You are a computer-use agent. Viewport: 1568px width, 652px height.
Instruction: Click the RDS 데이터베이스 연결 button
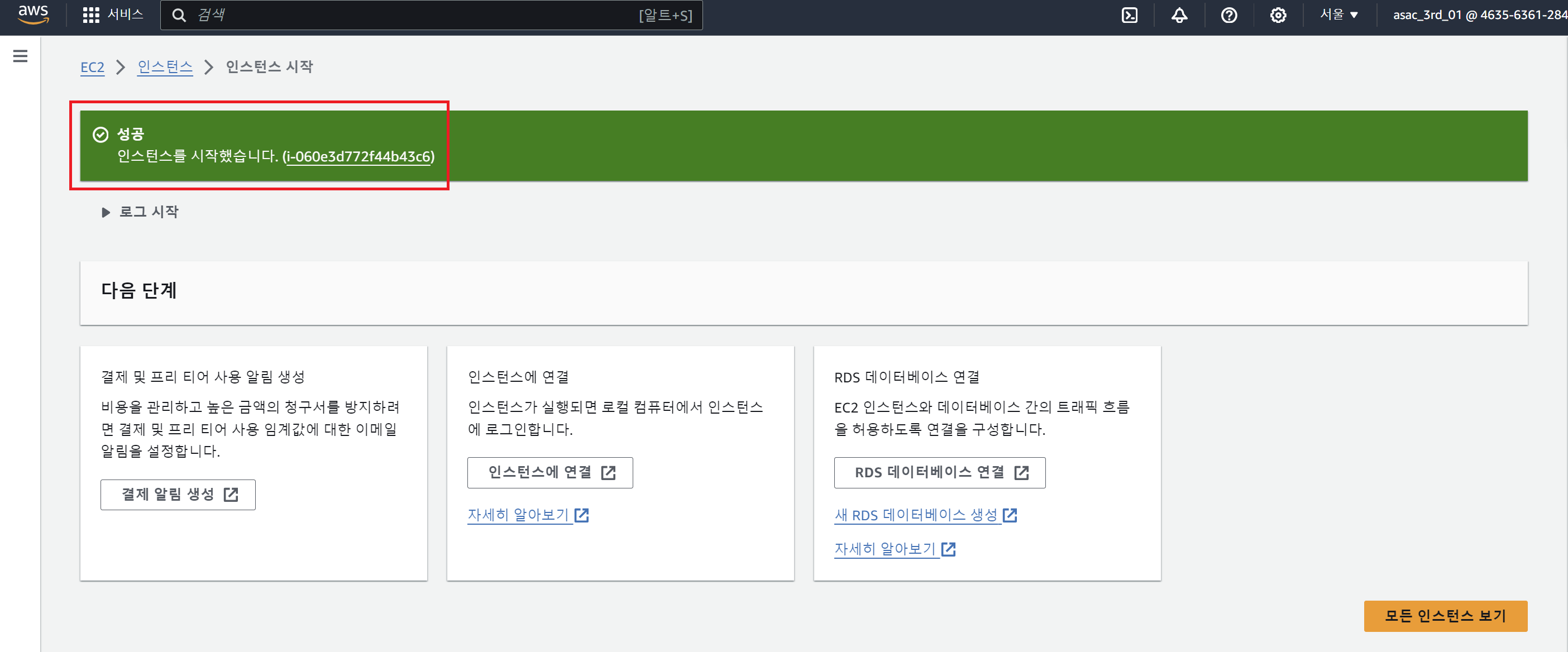(939, 472)
